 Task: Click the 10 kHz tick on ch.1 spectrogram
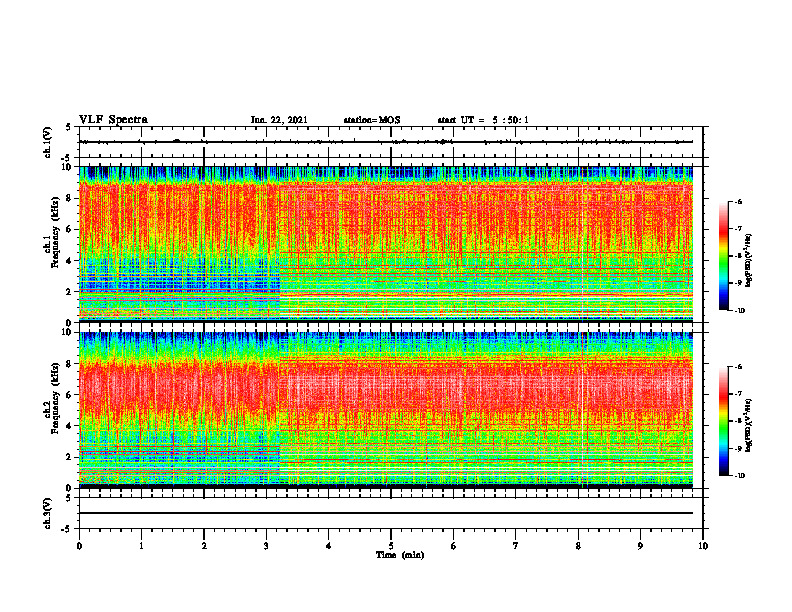[x=67, y=167]
